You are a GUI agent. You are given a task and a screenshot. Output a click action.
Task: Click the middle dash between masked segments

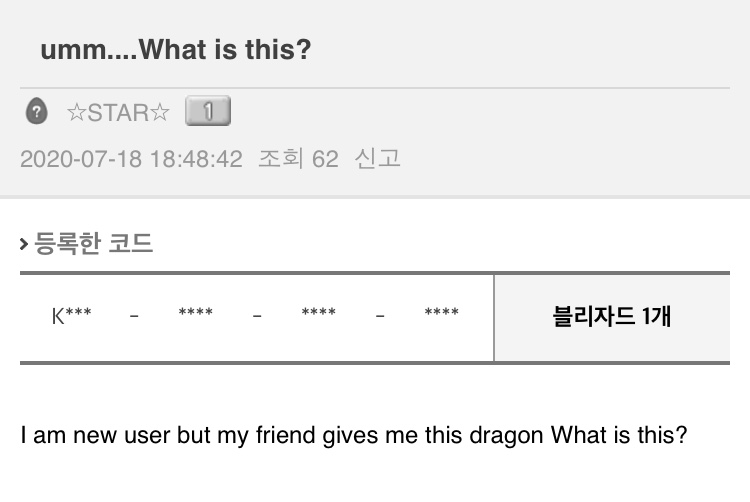point(257,318)
